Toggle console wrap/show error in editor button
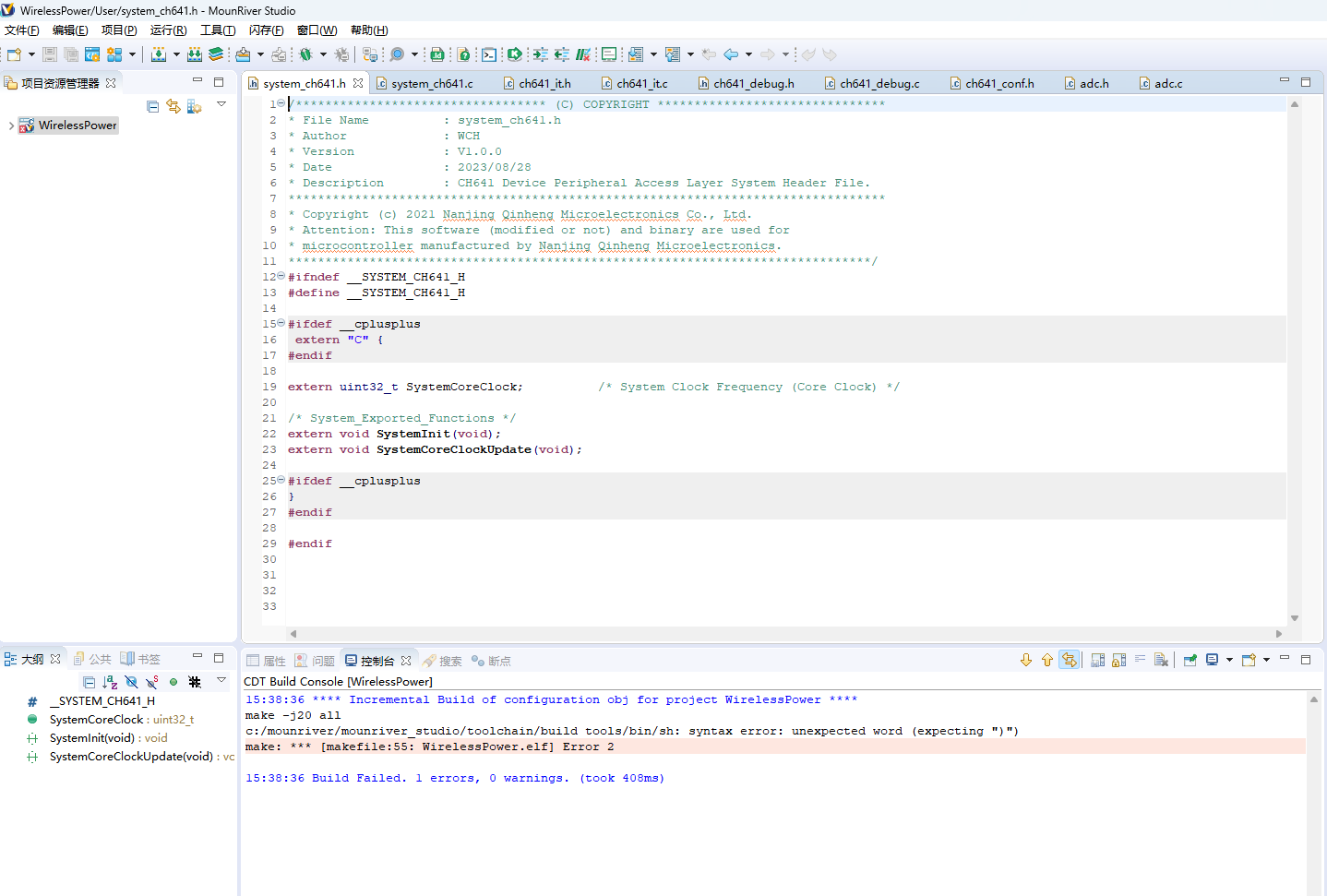The height and width of the screenshot is (896, 1327). pos(1069,660)
